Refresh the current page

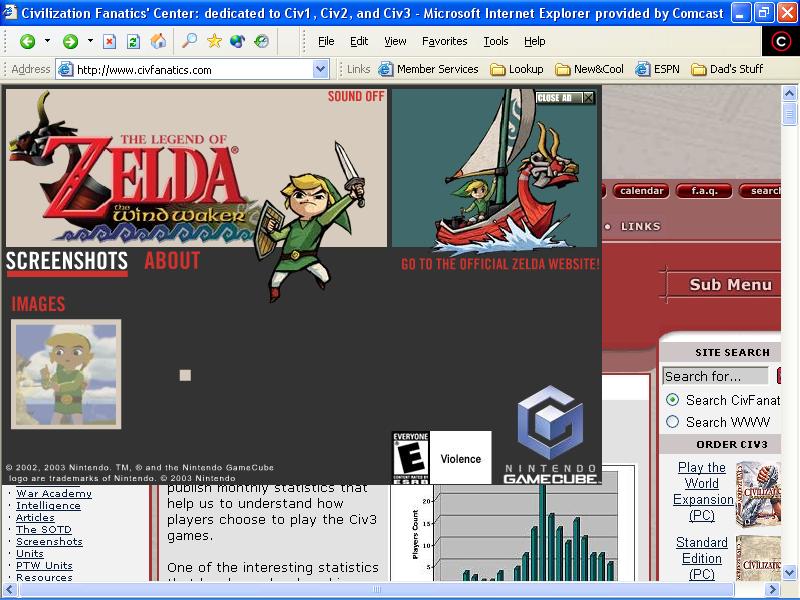[x=133, y=41]
